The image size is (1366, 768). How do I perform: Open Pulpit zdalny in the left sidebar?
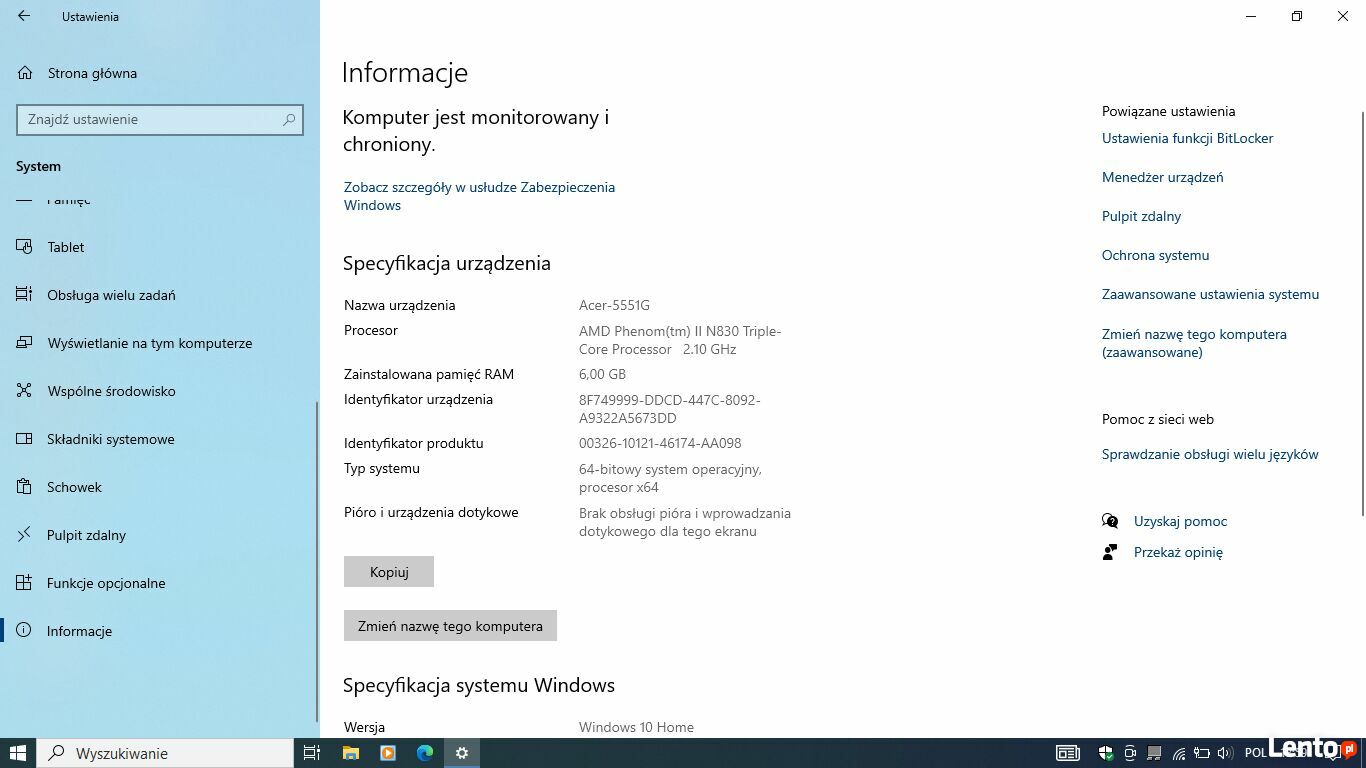86,535
